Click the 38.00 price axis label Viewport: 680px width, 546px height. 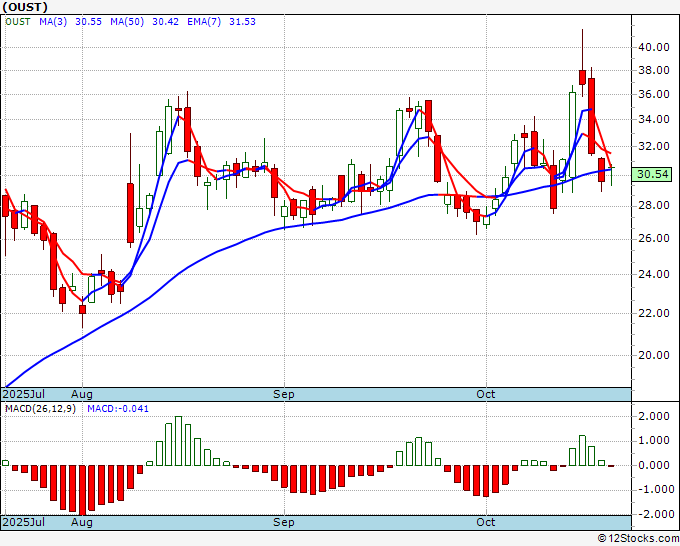click(654, 70)
